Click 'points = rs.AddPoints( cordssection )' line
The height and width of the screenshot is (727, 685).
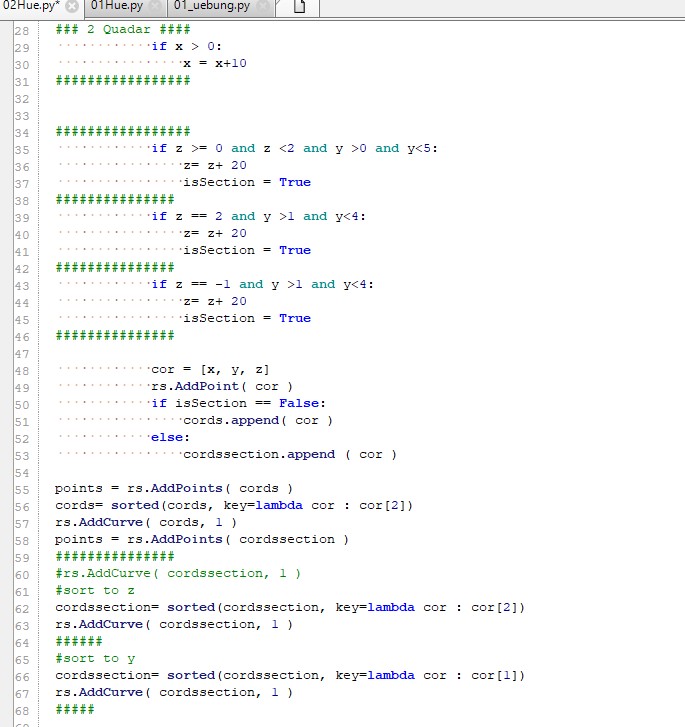[202, 539]
